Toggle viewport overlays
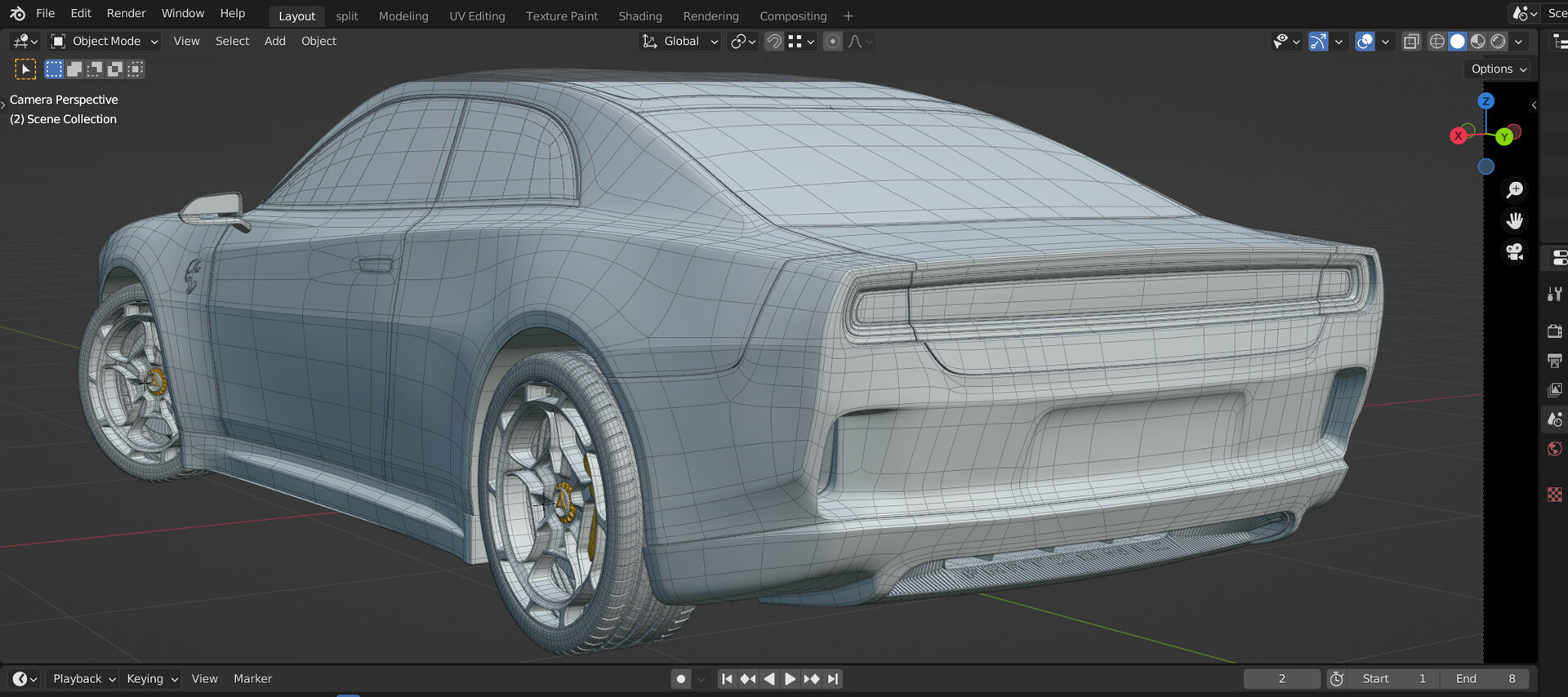The image size is (1568, 697). point(1365,41)
